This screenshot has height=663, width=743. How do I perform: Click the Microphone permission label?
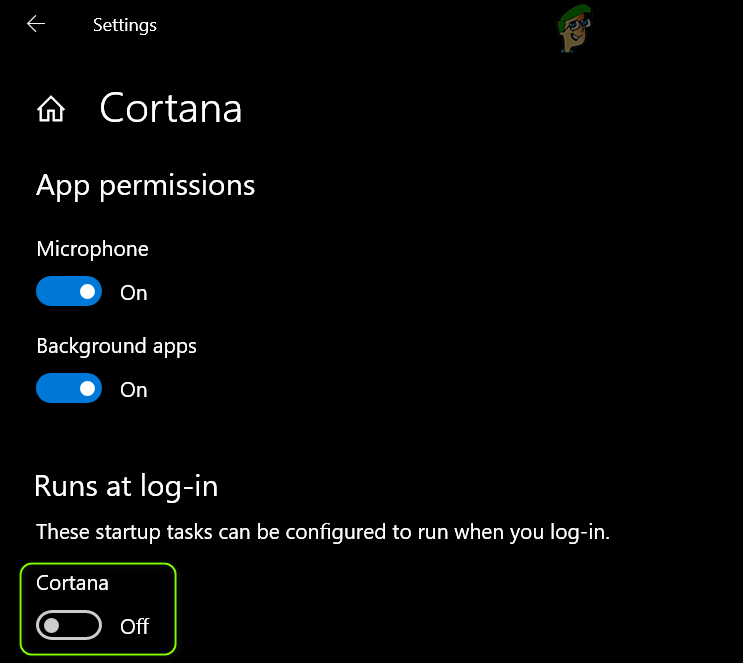92,249
